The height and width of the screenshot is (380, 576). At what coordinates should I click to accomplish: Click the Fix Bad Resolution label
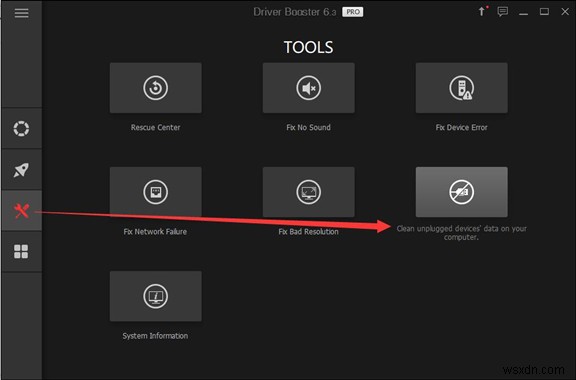309,232
